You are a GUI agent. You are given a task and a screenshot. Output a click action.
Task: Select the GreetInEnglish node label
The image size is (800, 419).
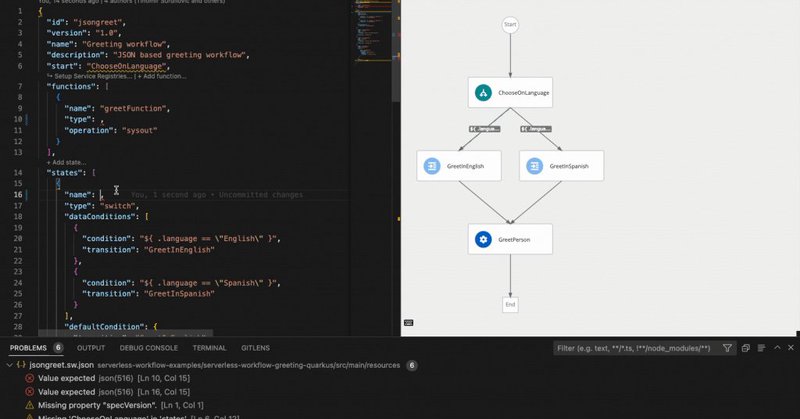465,166
